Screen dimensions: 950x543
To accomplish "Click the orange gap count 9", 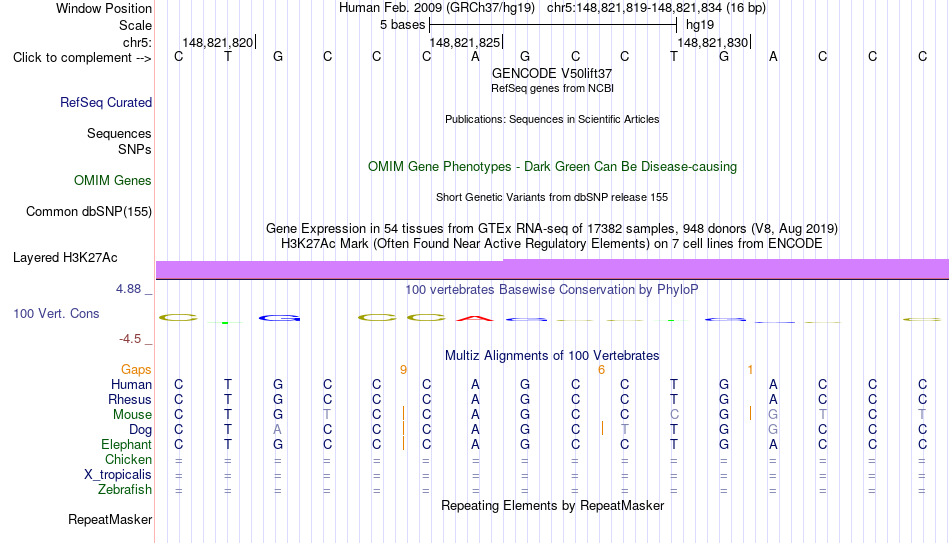I will [x=404, y=370].
